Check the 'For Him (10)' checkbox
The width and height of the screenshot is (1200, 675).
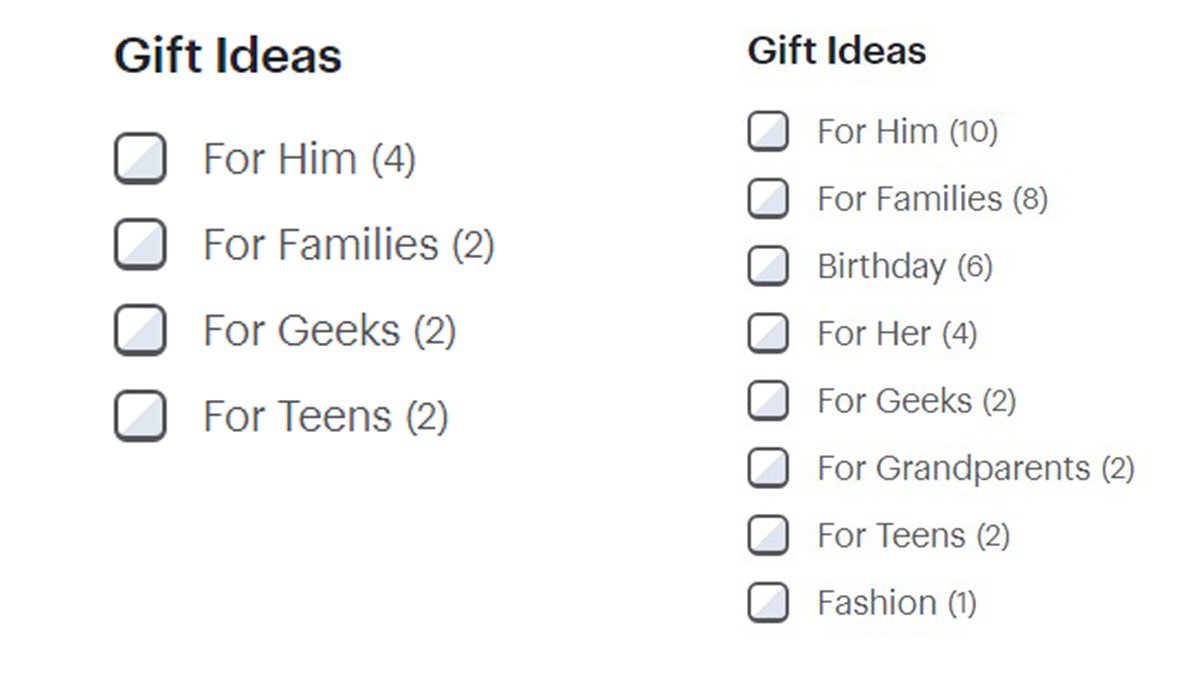(x=768, y=132)
